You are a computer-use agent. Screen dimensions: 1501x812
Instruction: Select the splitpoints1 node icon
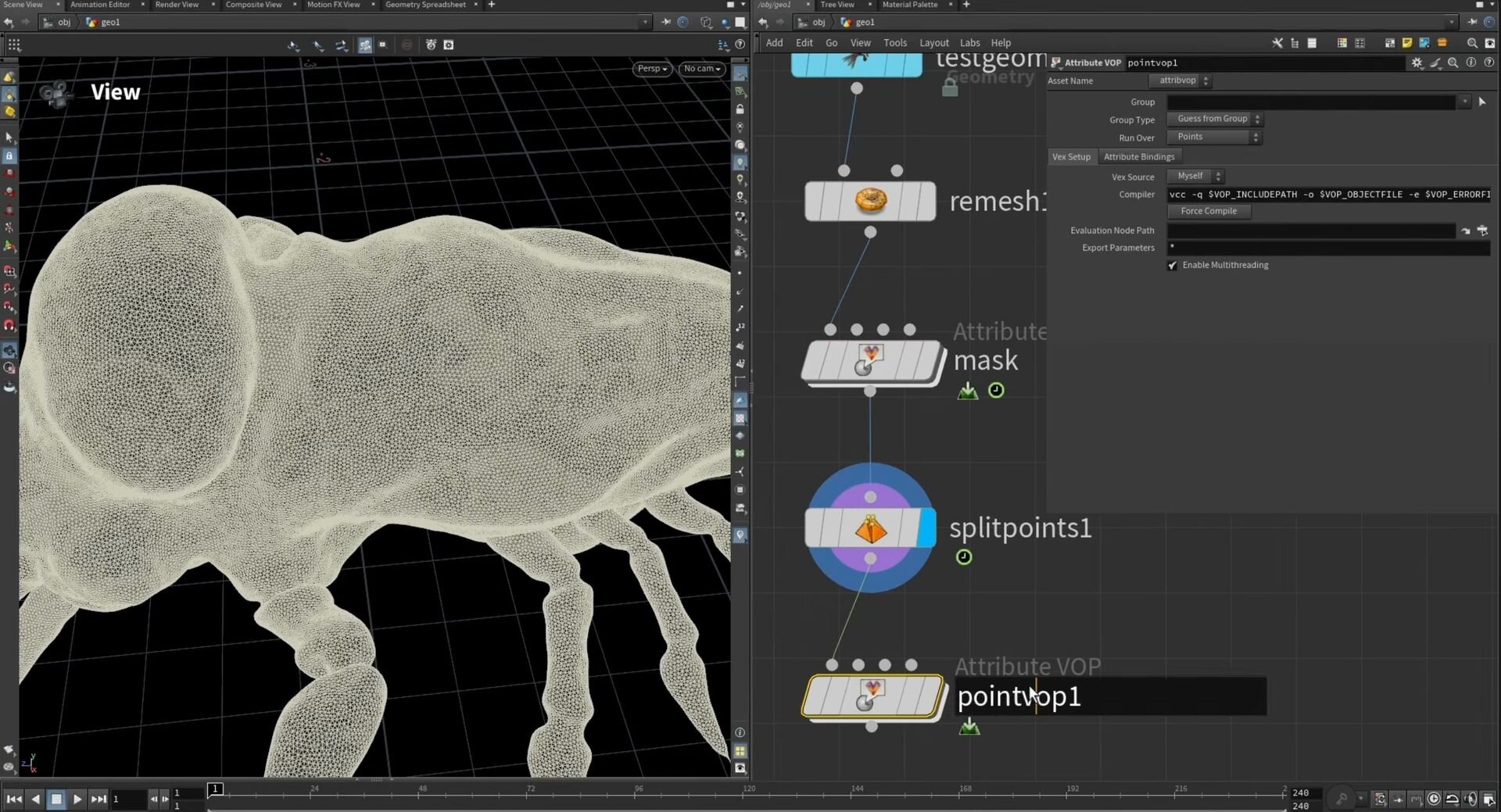(870, 530)
